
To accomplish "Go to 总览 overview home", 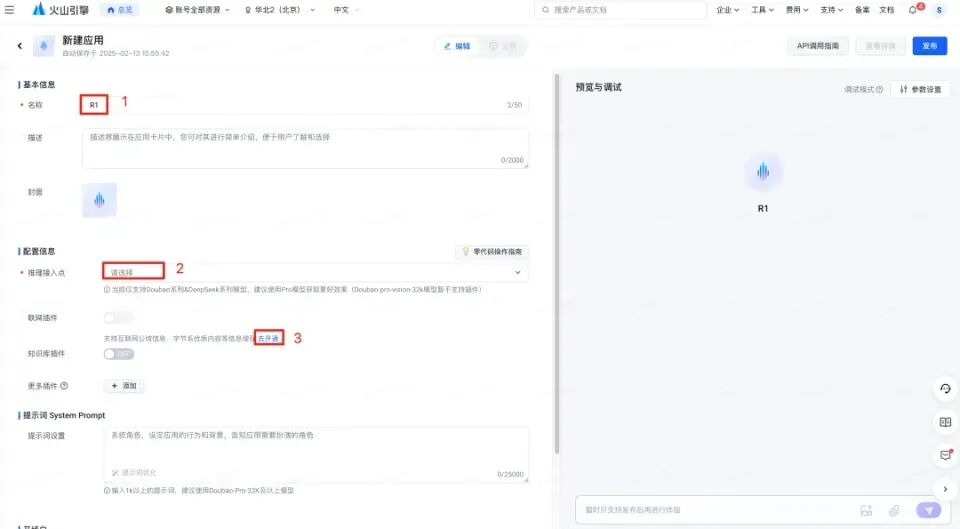I will point(119,10).
